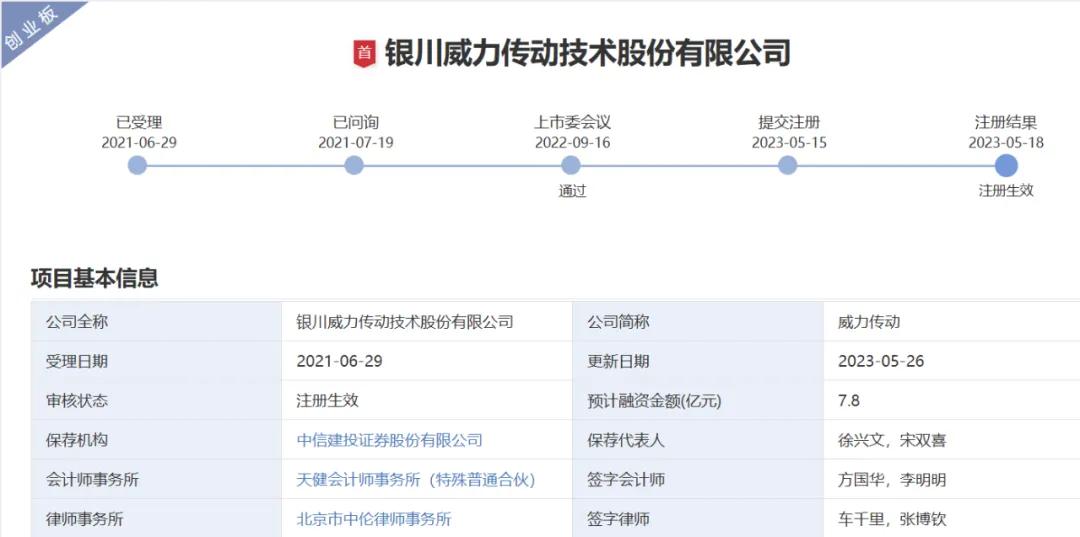Image resolution: width=1080 pixels, height=537 pixels.
Task: Click the red 首 badge icon
Action: pos(364,54)
